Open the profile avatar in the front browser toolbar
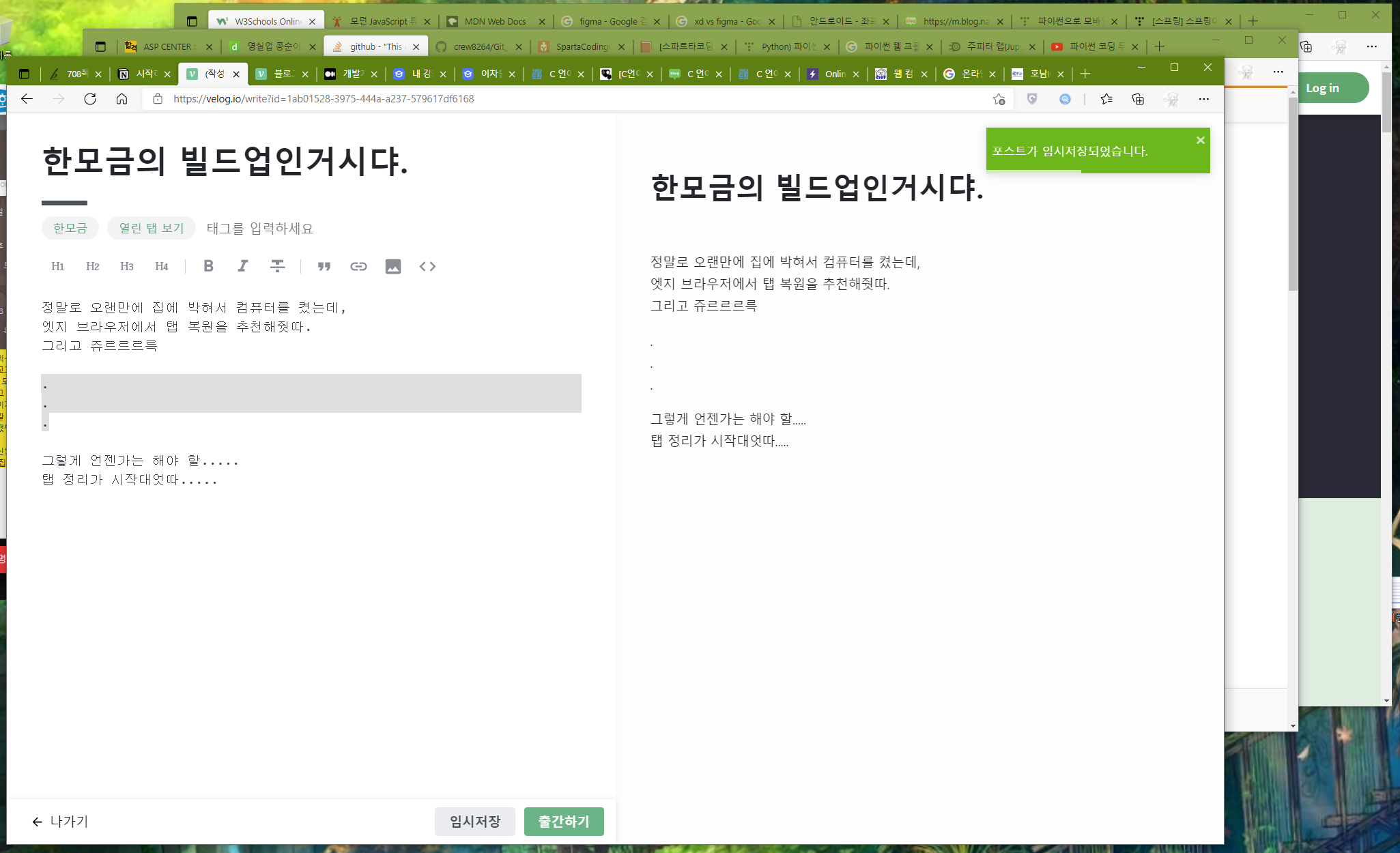Screen dimensions: 1400x853 pos(1171,99)
